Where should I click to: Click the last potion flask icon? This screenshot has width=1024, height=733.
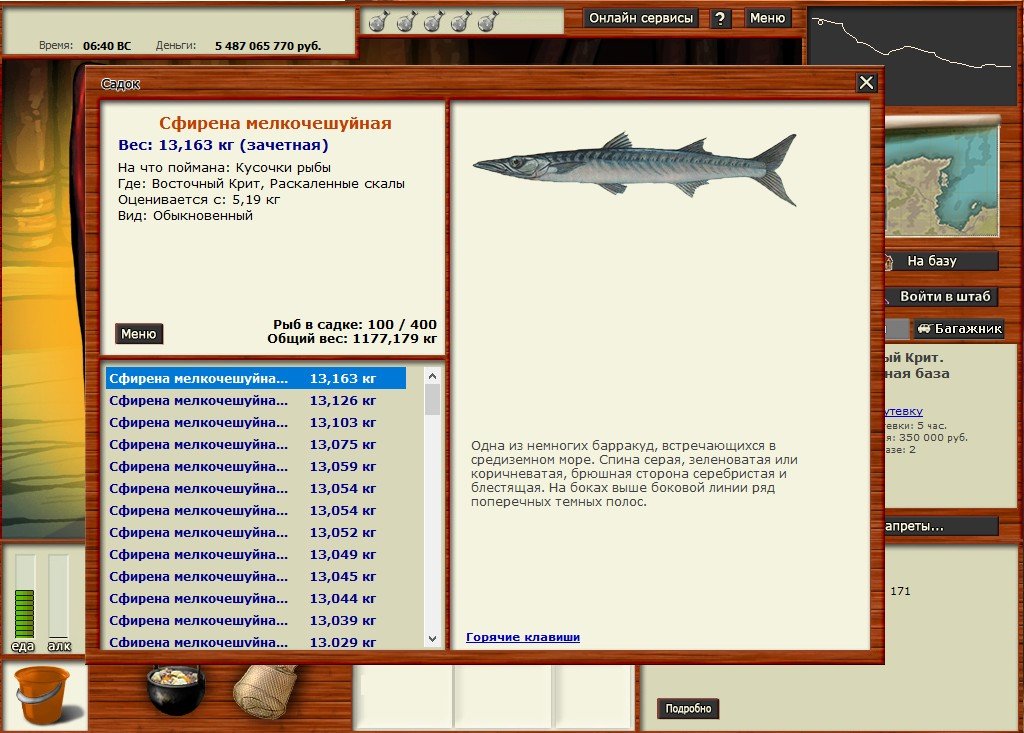(488, 20)
